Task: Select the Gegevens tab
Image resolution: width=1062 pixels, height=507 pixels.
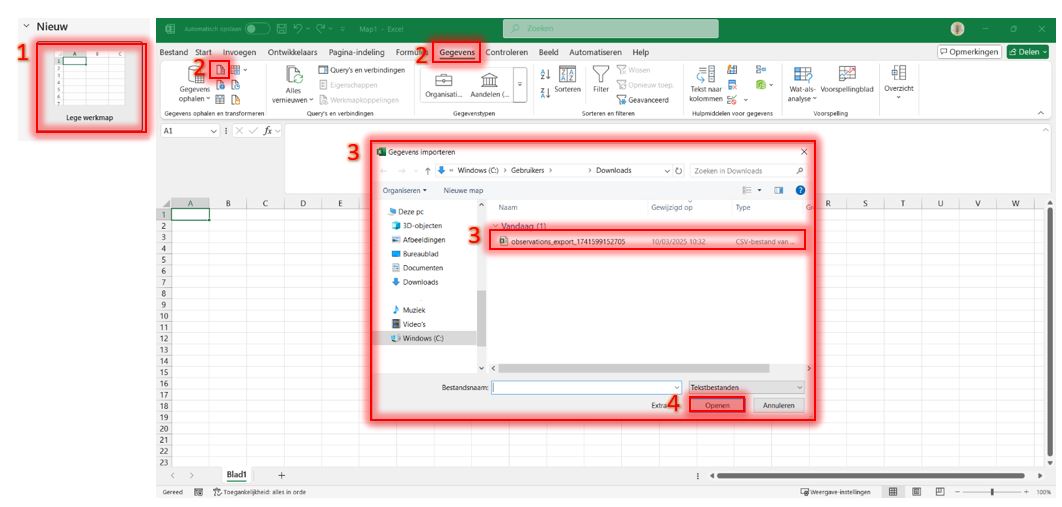Action: pos(457,52)
